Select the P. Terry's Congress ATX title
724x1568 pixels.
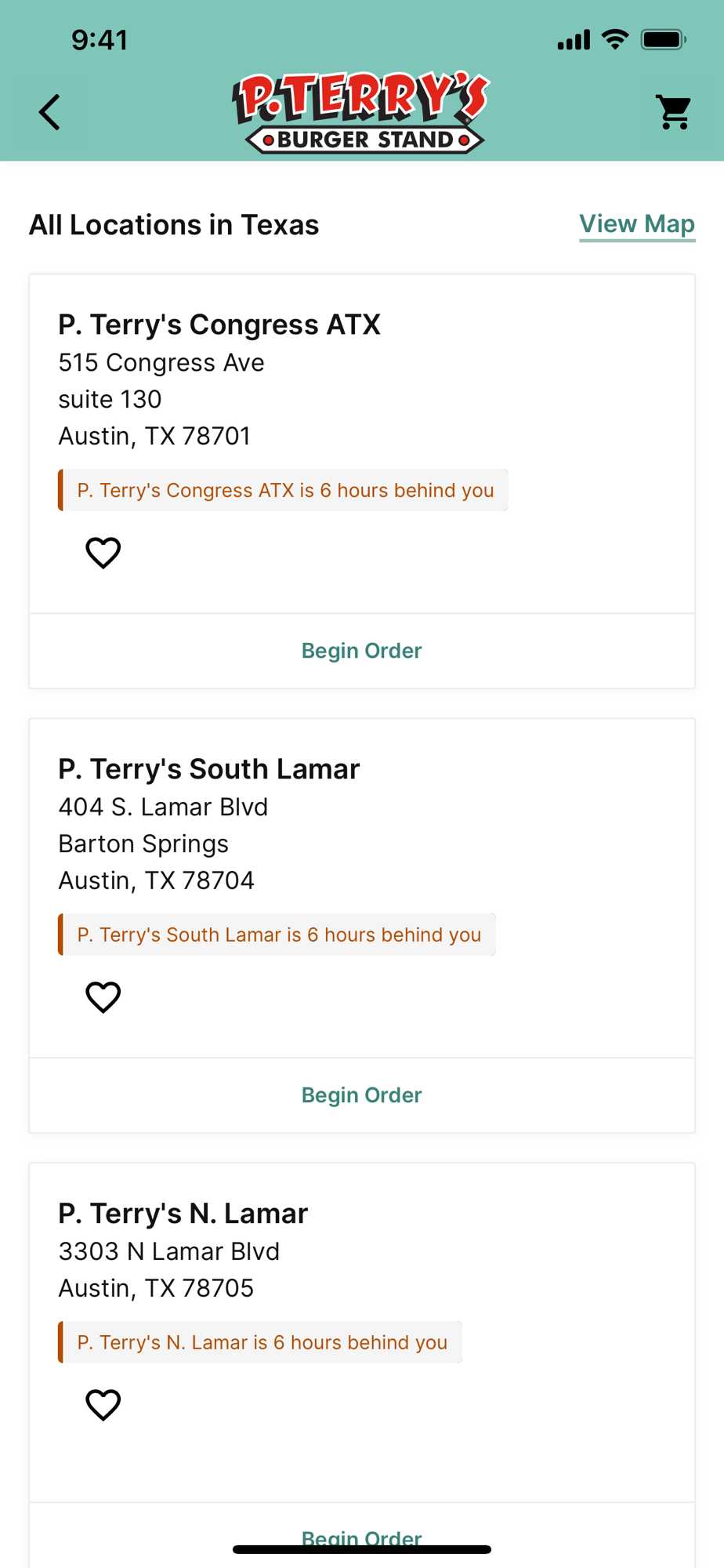[219, 325]
